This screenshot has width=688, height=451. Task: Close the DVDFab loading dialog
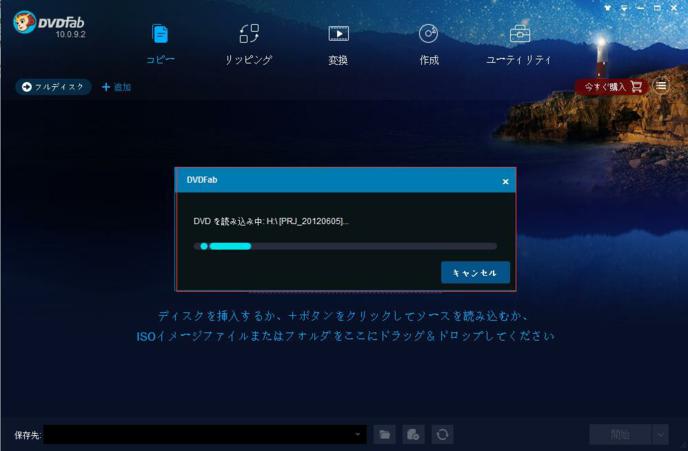coord(505,181)
